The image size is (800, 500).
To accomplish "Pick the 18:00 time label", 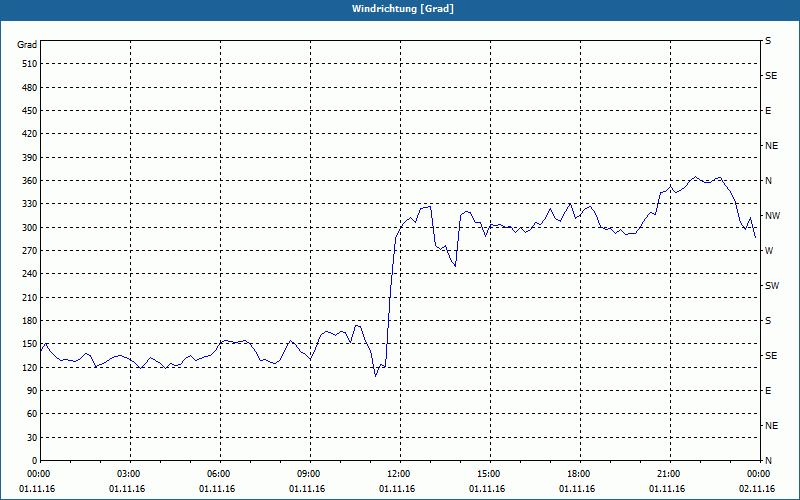I will (x=580, y=474).
